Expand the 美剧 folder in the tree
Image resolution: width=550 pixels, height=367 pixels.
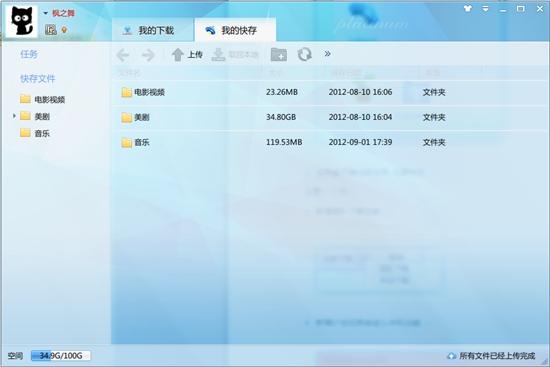coord(14,116)
